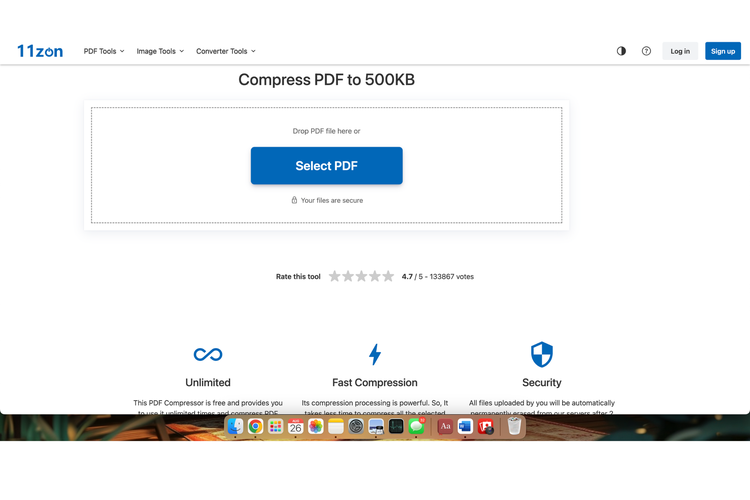Screen dimensions: 750x500
Task: Launch Microsoft Word from the dock
Action: (465, 426)
